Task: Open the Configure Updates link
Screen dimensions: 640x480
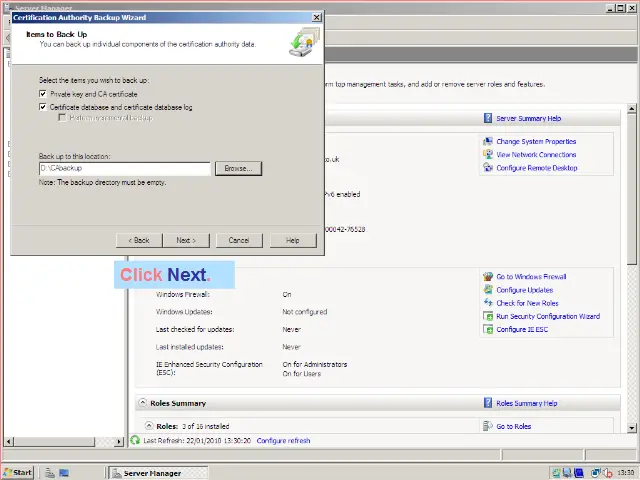Action: (524, 290)
